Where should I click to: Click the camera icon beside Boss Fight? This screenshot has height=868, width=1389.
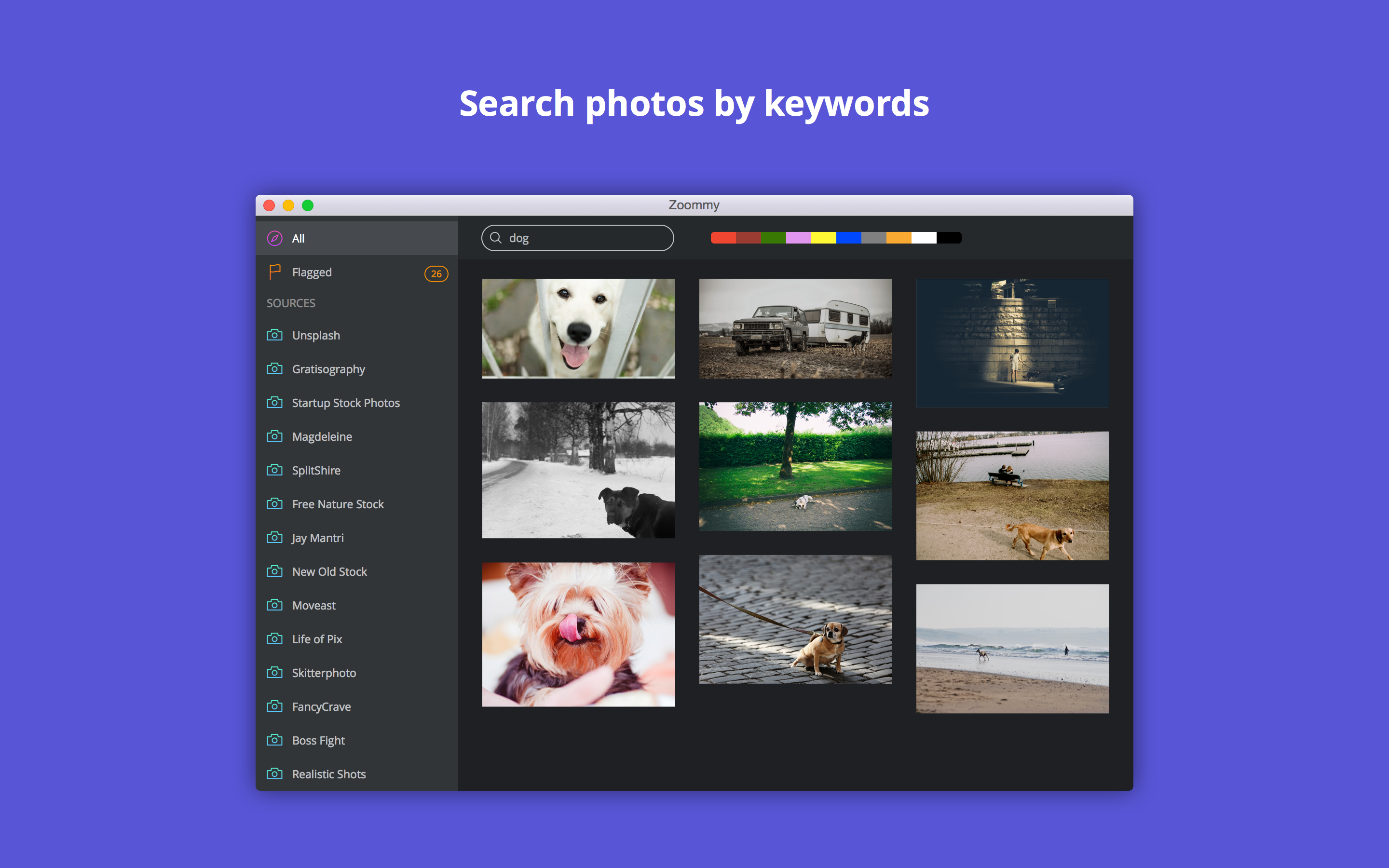click(274, 740)
